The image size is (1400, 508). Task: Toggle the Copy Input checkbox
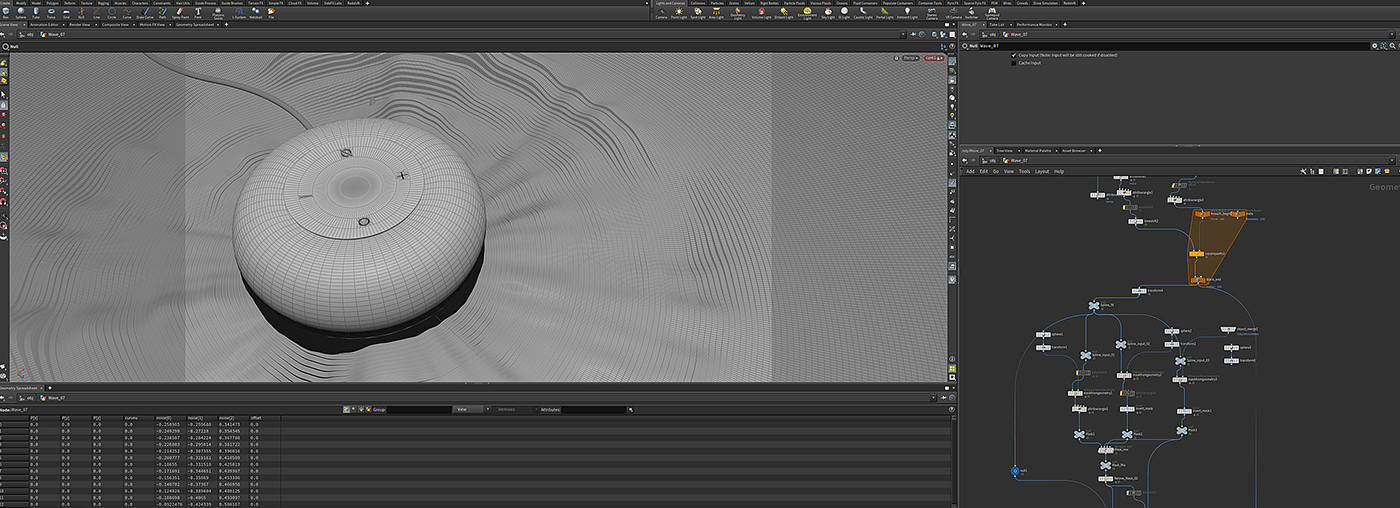[1014, 55]
